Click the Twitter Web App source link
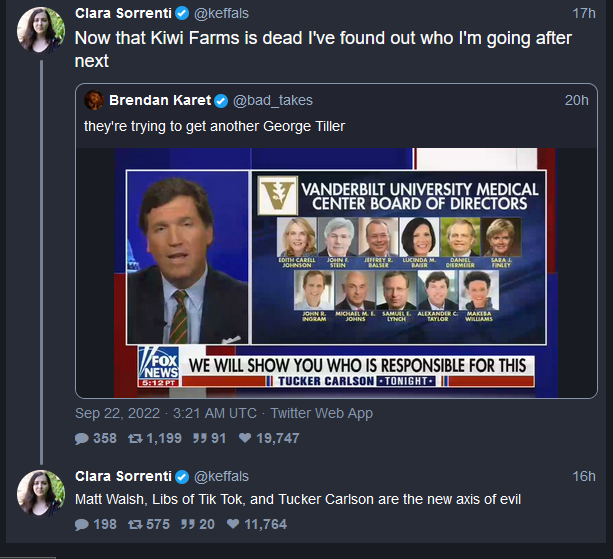The width and height of the screenshot is (613, 559). click(x=323, y=413)
